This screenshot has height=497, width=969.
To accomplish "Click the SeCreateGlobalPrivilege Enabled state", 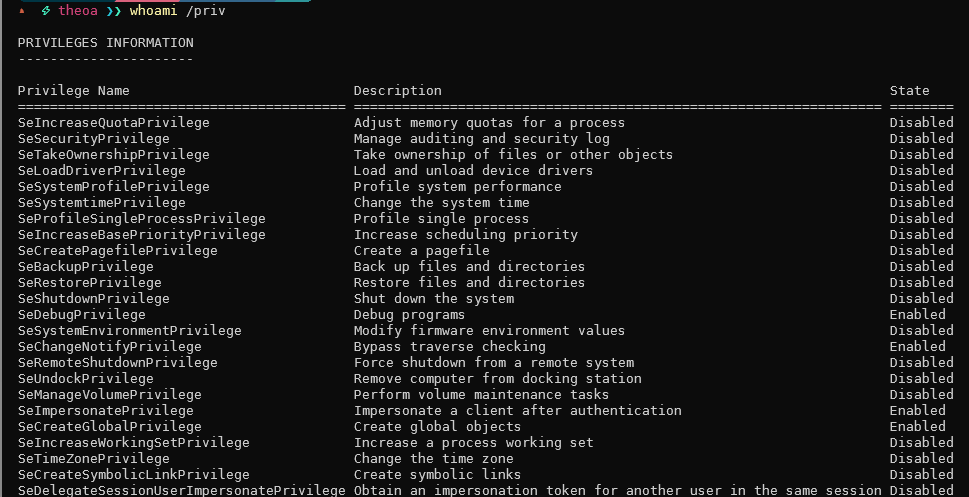I will (x=917, y=427).
